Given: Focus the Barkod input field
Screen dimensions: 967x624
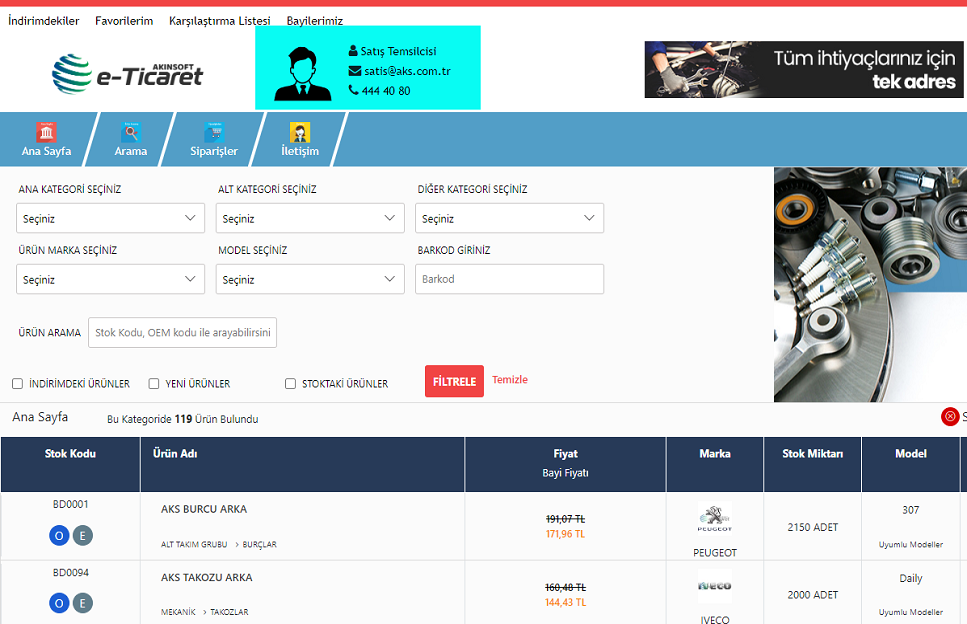Looking at the screenshot, I should tap(509, 279).
